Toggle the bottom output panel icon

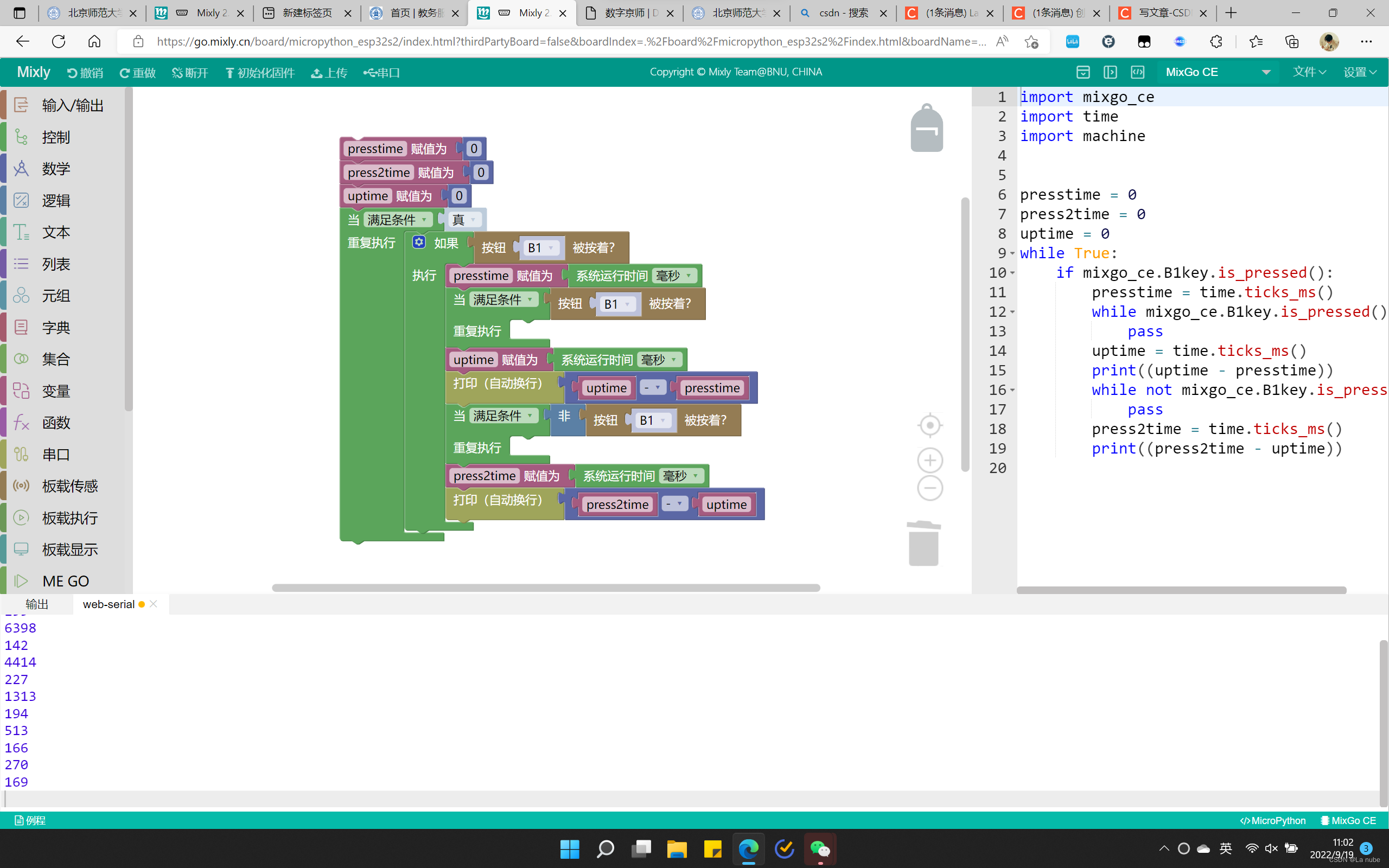[1083, 72]
